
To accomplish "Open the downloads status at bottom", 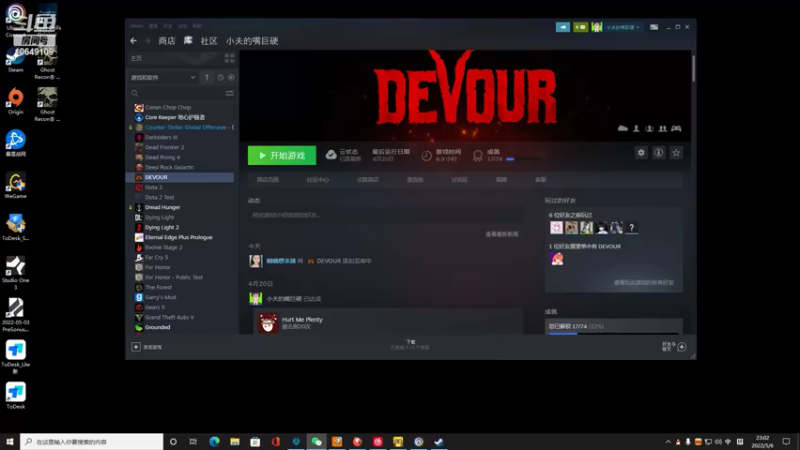I will point(410,345).
